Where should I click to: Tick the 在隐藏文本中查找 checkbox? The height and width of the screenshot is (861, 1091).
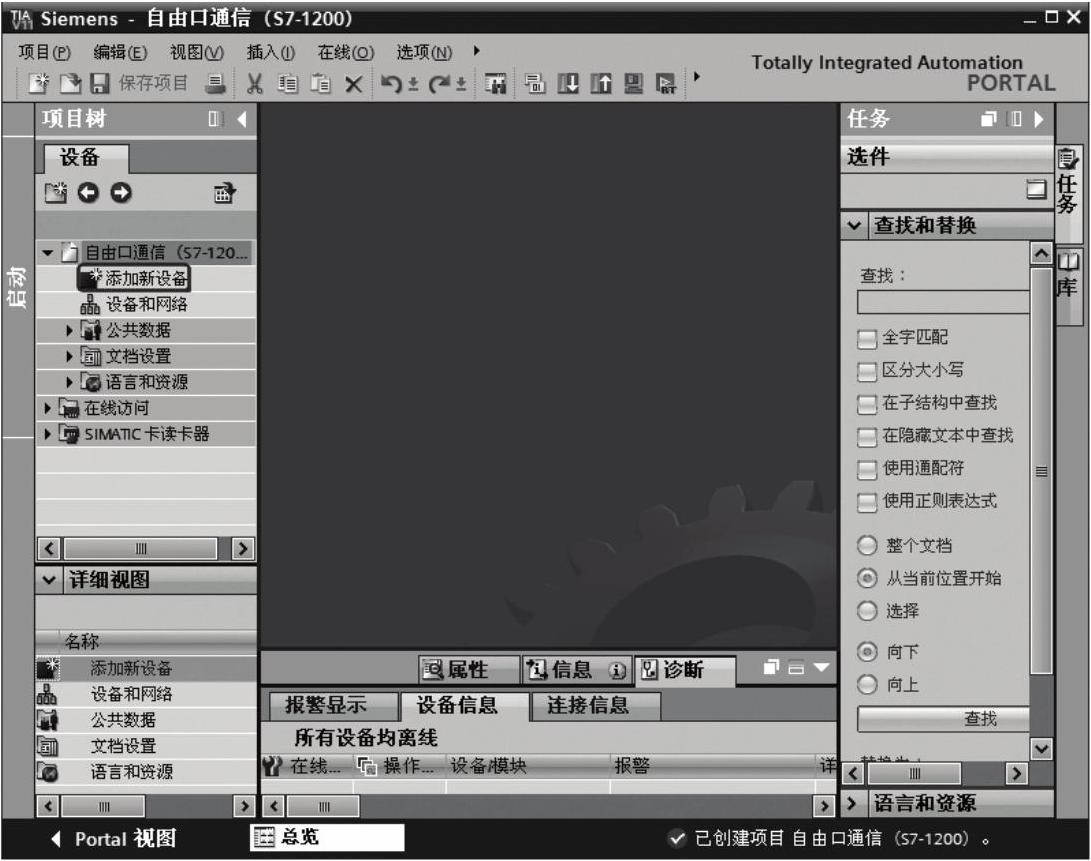click(x=867, y=437)
